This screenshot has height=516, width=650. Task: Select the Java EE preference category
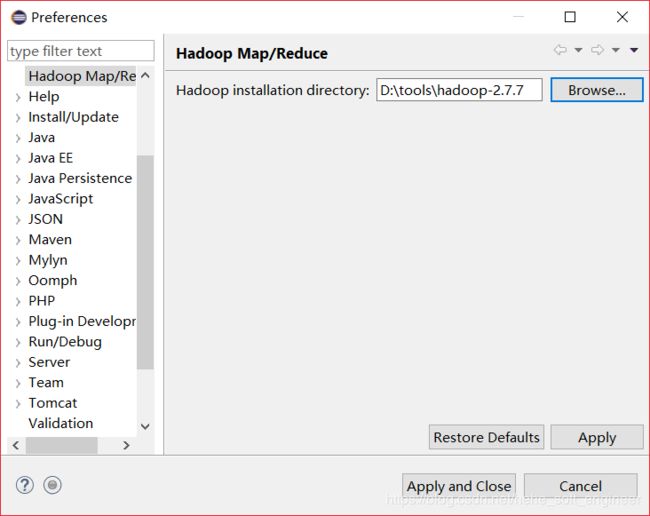(x=51, y=158)
